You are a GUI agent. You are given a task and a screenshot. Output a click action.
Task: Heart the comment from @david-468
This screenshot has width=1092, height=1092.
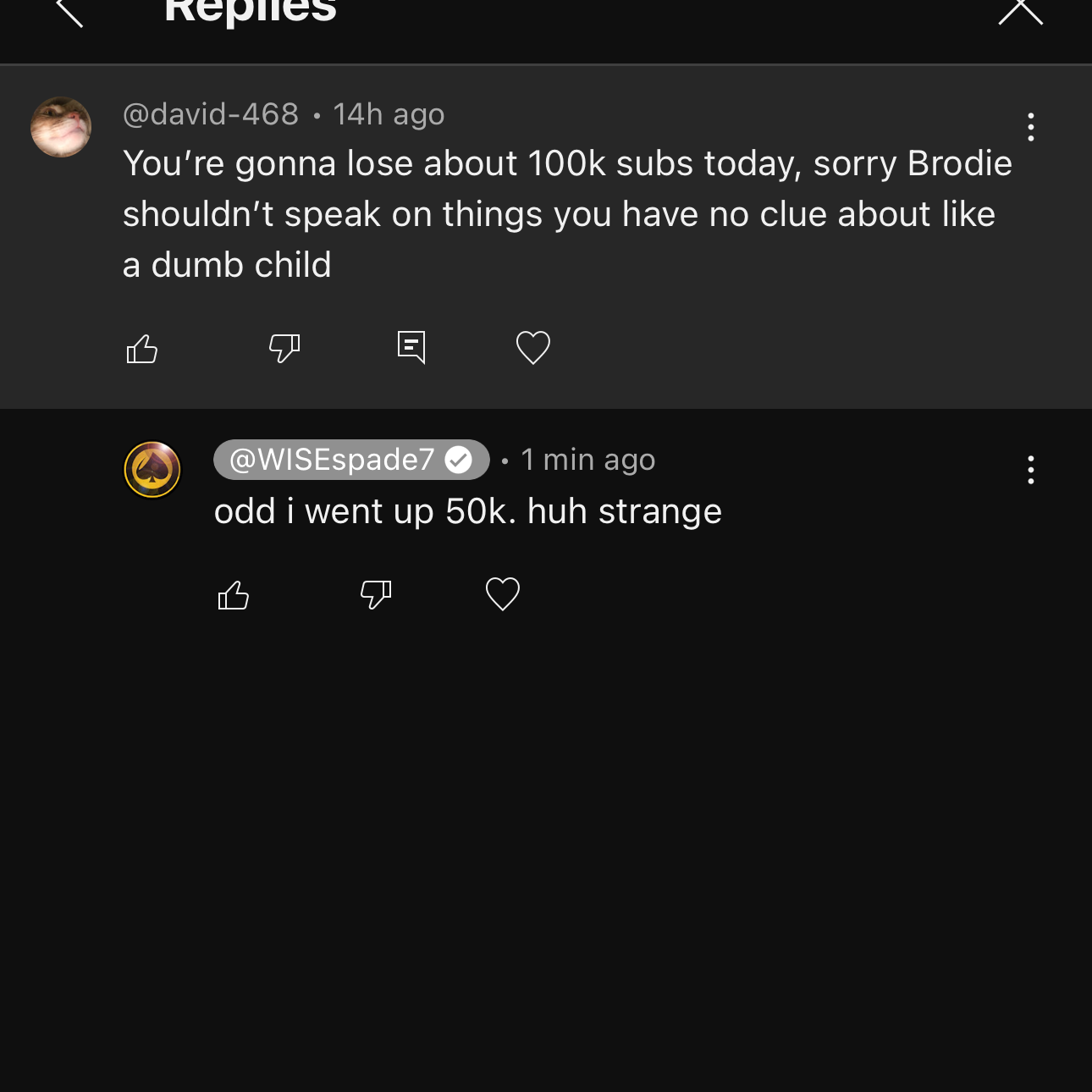point(533,348)
